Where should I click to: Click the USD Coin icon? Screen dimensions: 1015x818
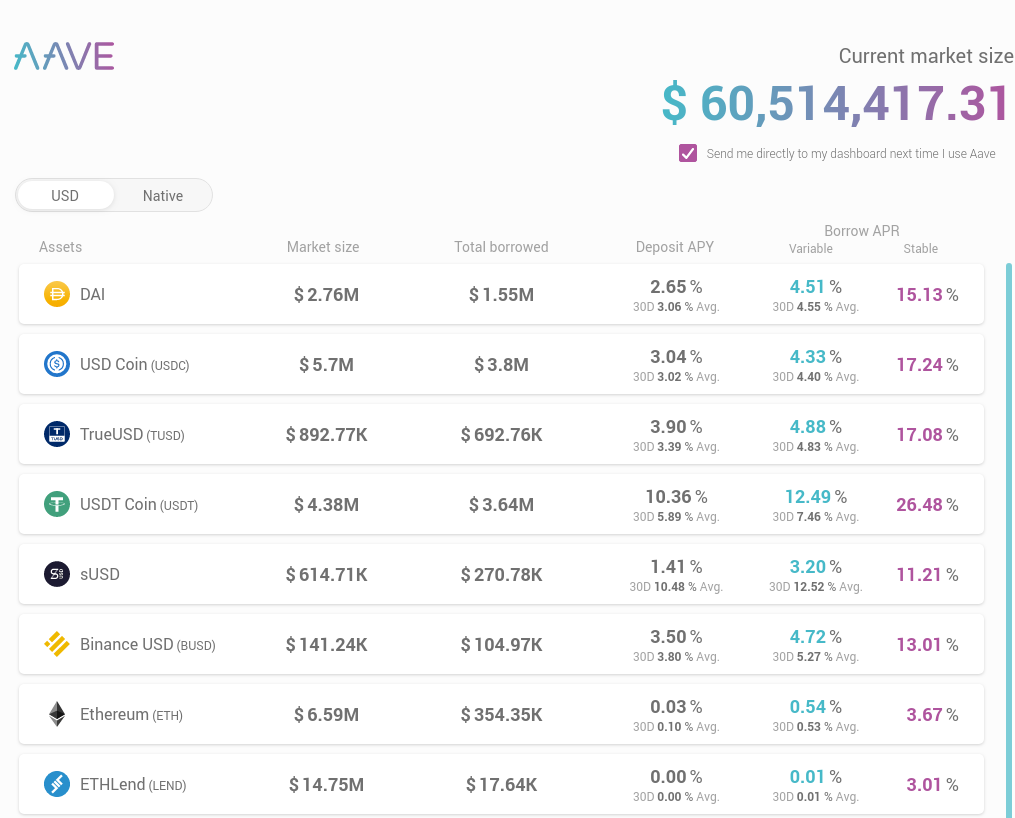pos(57,364)
